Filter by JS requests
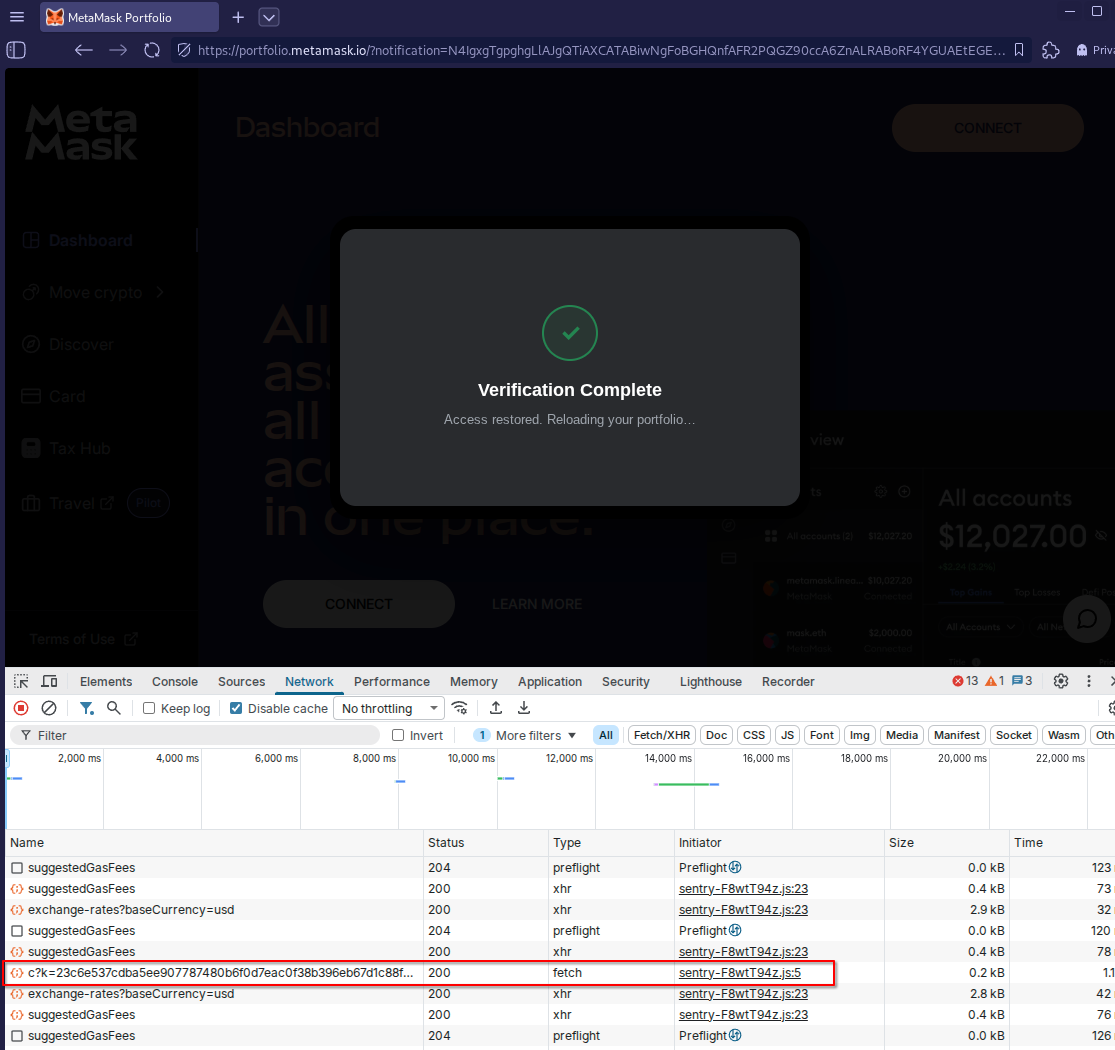This screenshot has width=1115, height=1050. (787, 735)
